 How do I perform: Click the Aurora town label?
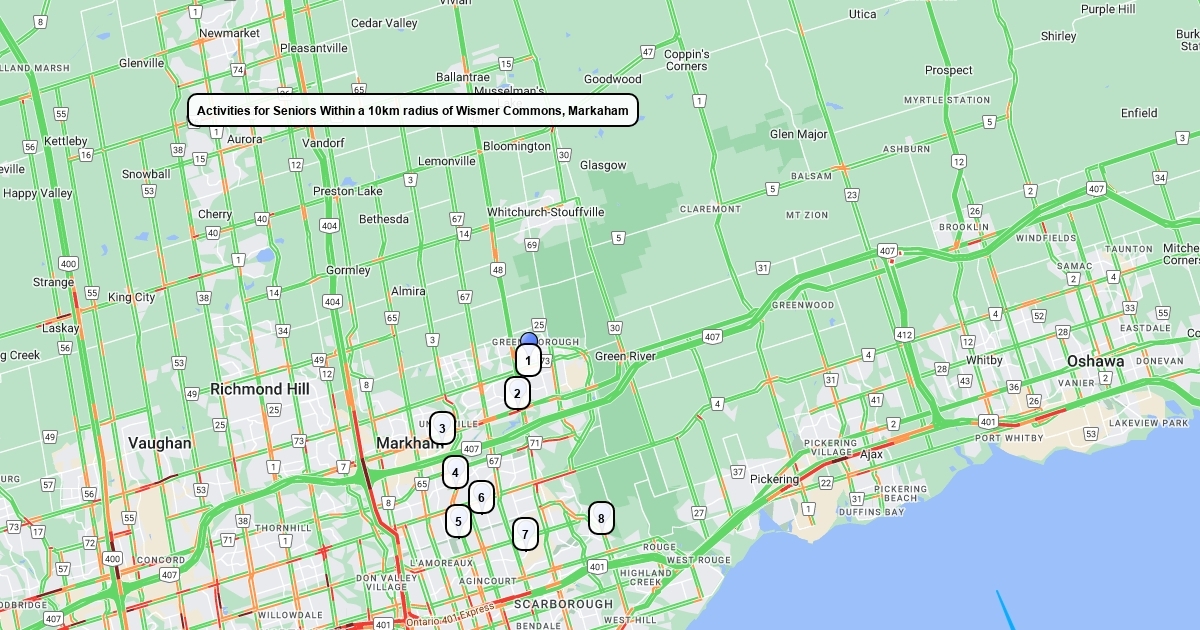[x=244, y=139]
